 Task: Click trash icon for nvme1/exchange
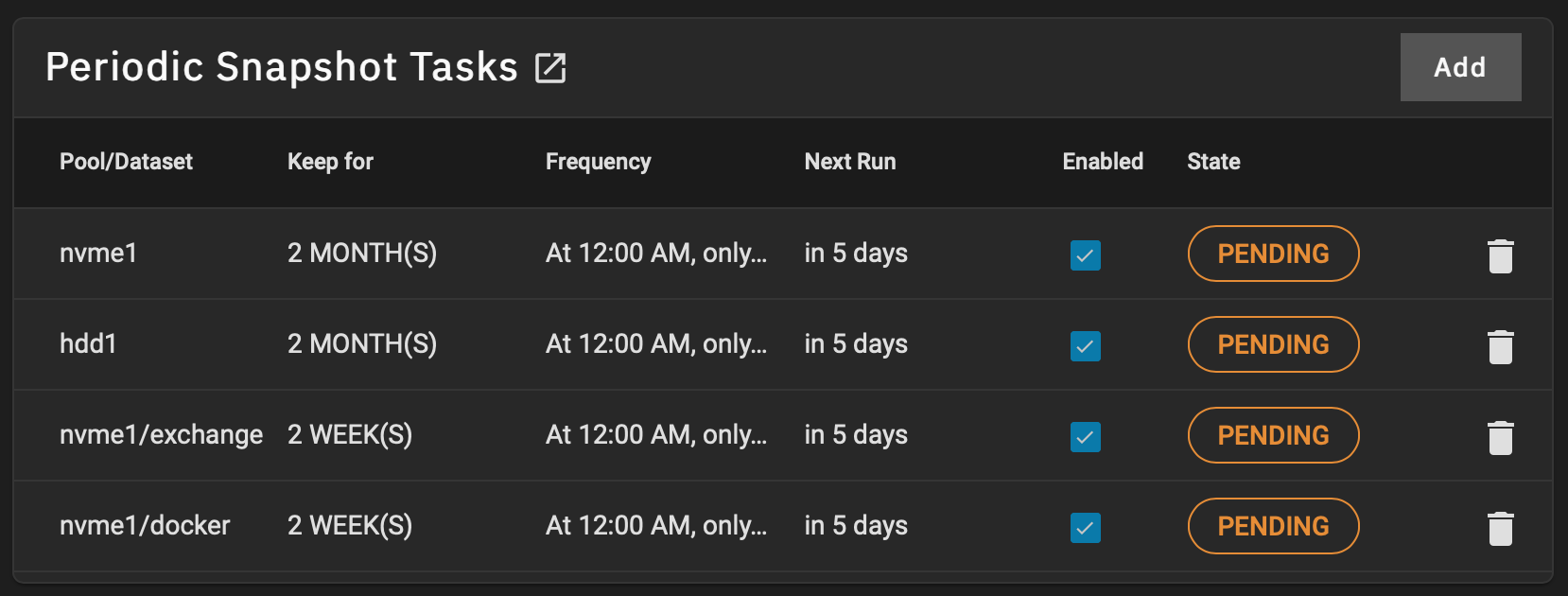tap(1500, 437)
